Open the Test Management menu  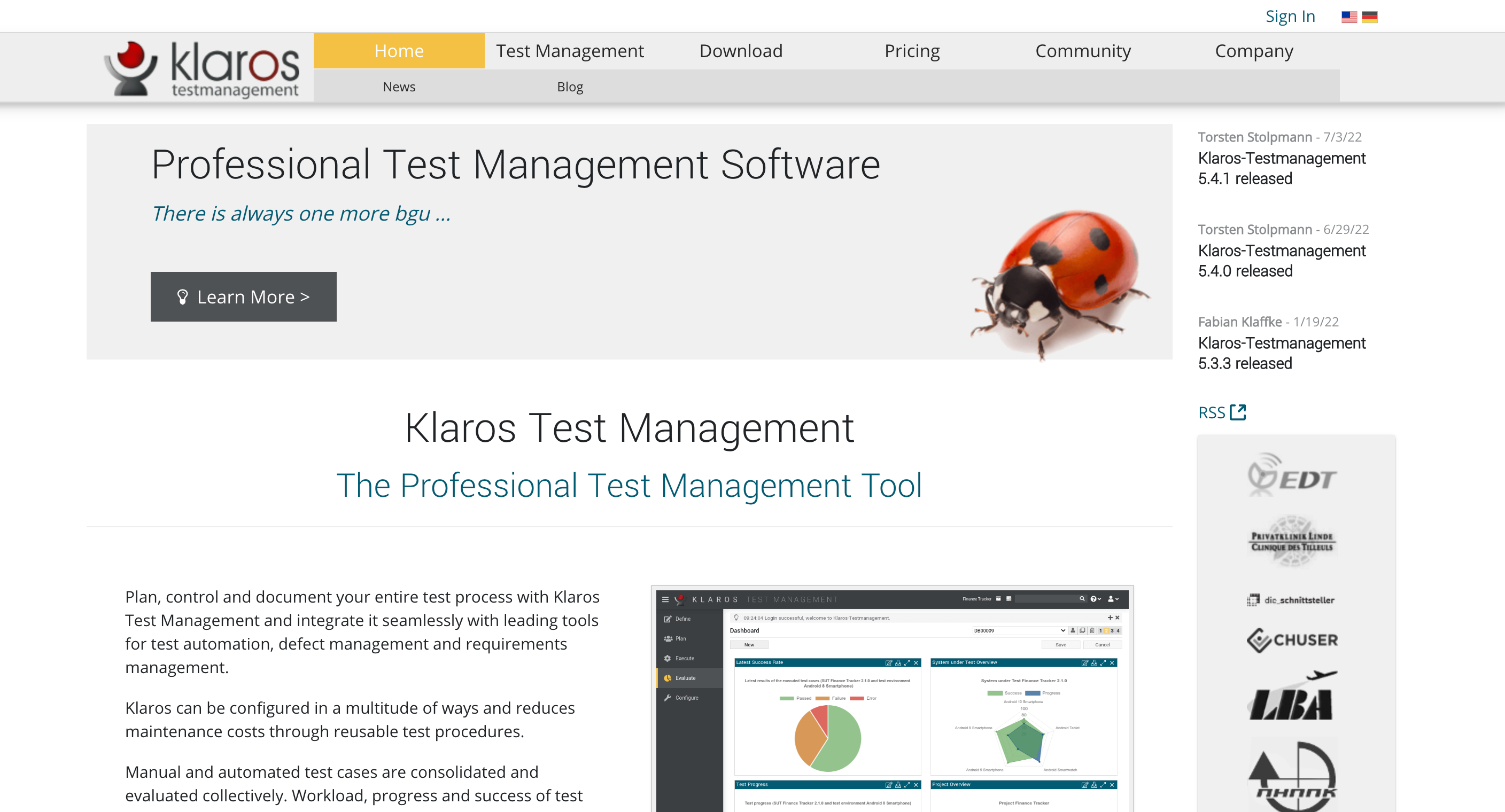pyautogui.click(x=570, y=51)
